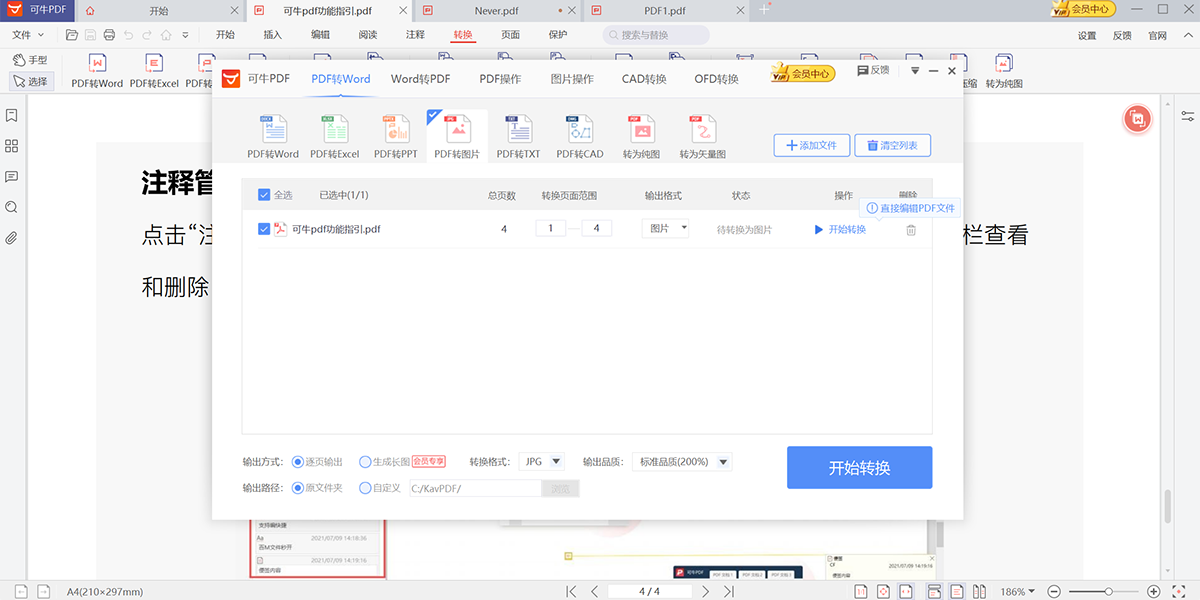The height and width of the screenshot is (600, 1200).
Task: Click the large 开始转换 button
Action: [859, 468]
